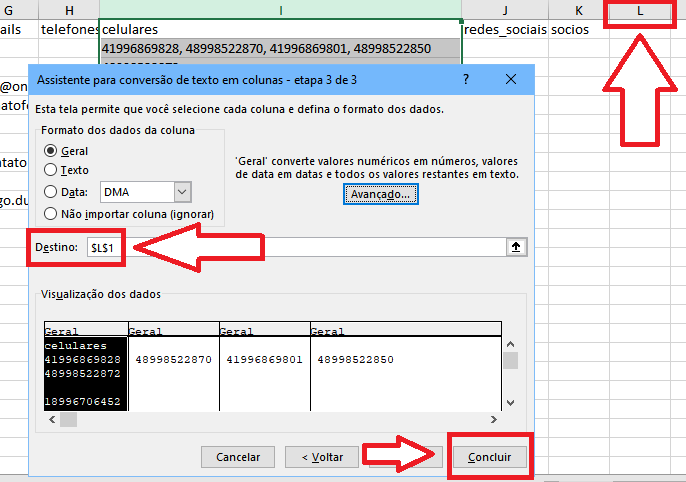The width and height of the screenshot is (686, 482).
Task: Select column L header in the spreadsheet
Action: (x=640, y=9)
